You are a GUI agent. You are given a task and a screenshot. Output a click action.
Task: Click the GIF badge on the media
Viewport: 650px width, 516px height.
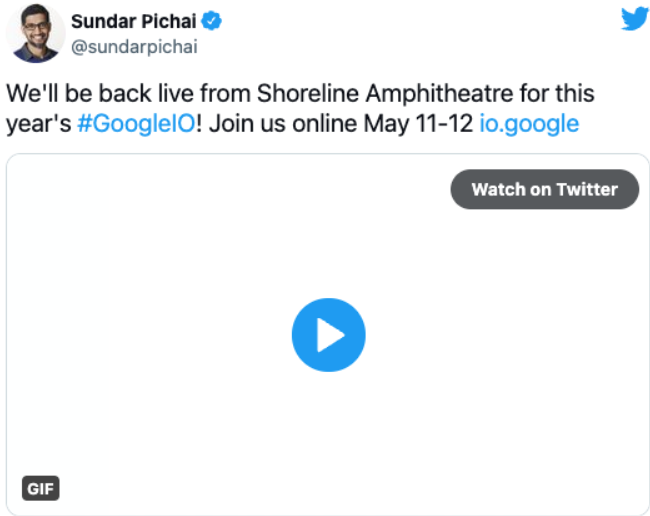coord(40,489)
